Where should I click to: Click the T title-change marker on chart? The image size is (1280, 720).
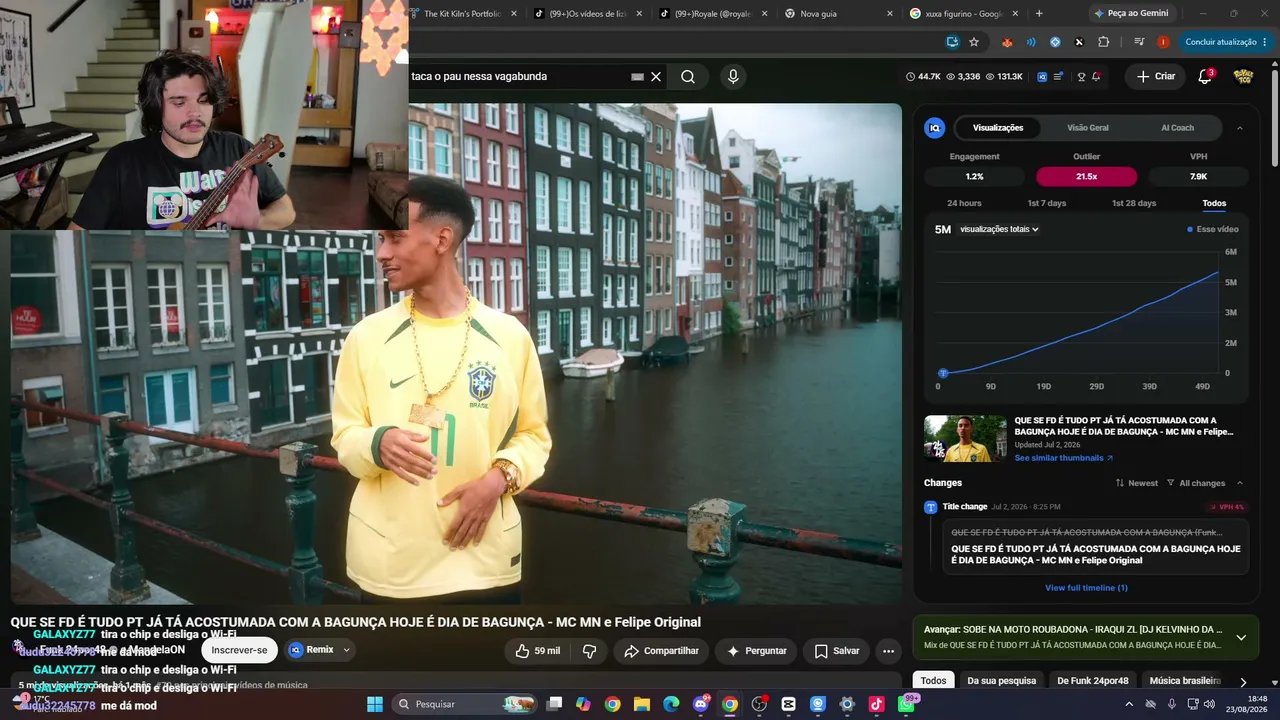942,373
